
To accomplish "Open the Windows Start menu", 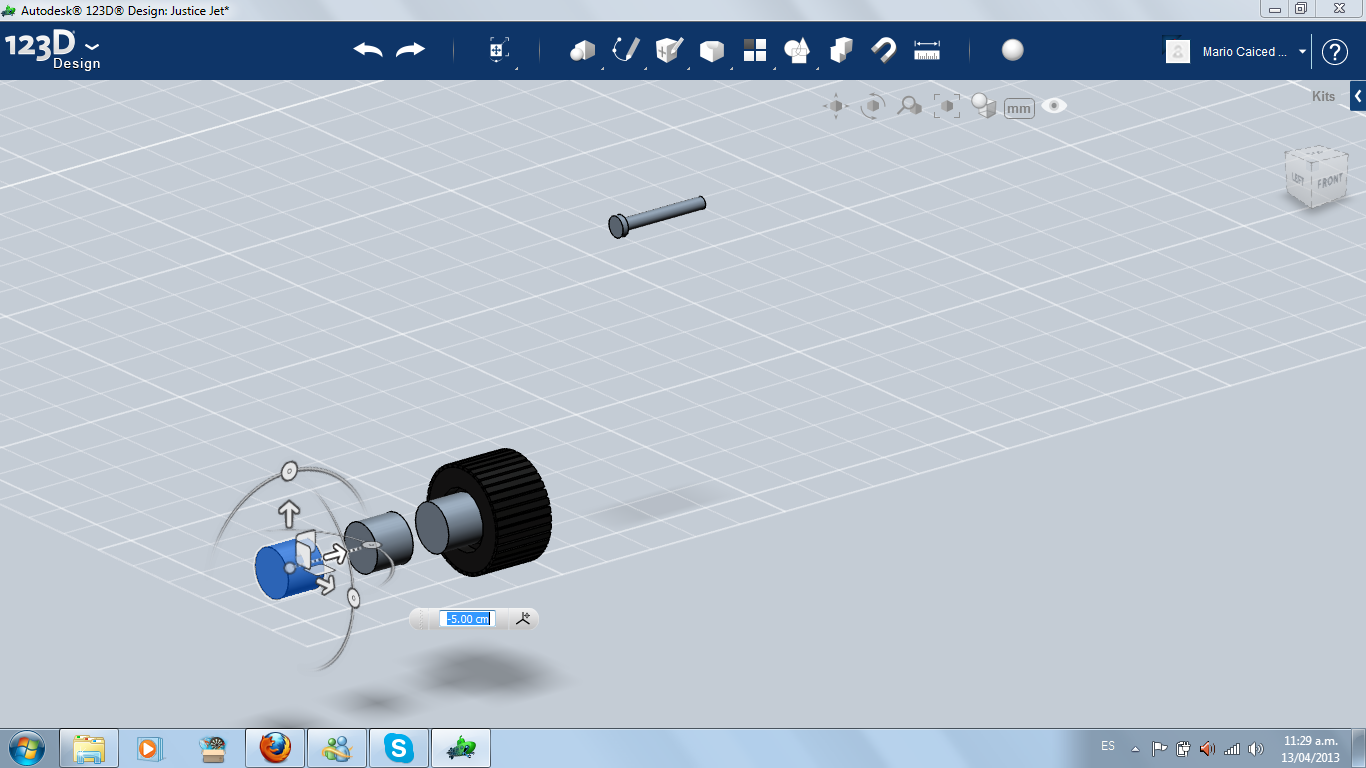I will pos(26,748).
